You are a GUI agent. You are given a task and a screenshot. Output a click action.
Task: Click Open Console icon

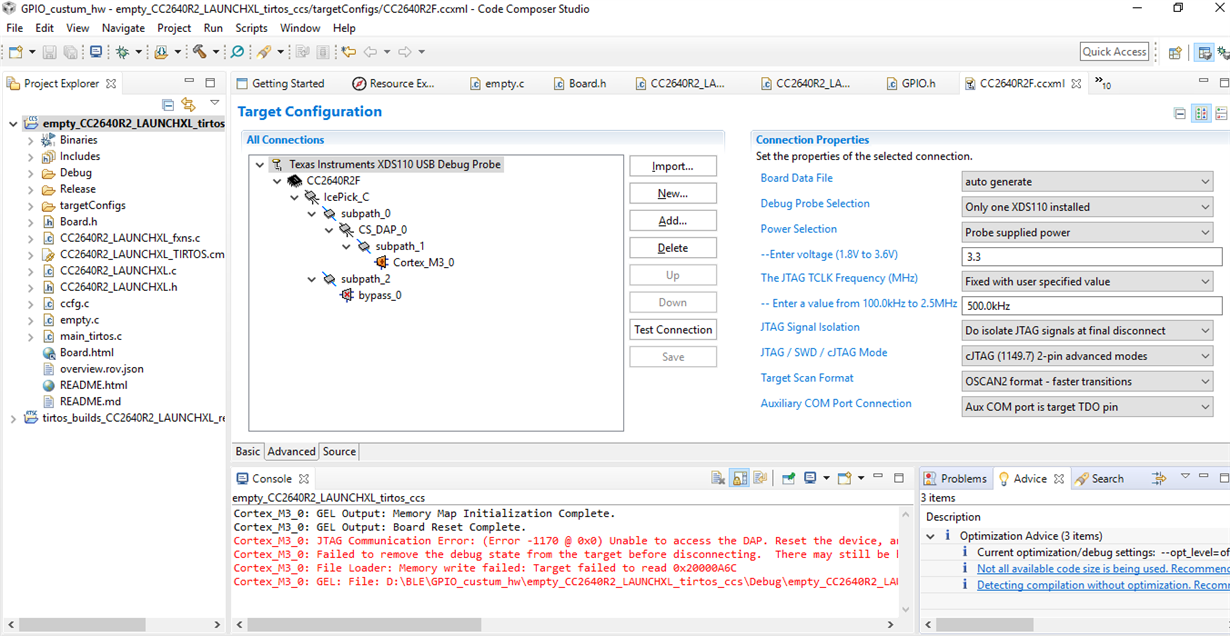845,479
